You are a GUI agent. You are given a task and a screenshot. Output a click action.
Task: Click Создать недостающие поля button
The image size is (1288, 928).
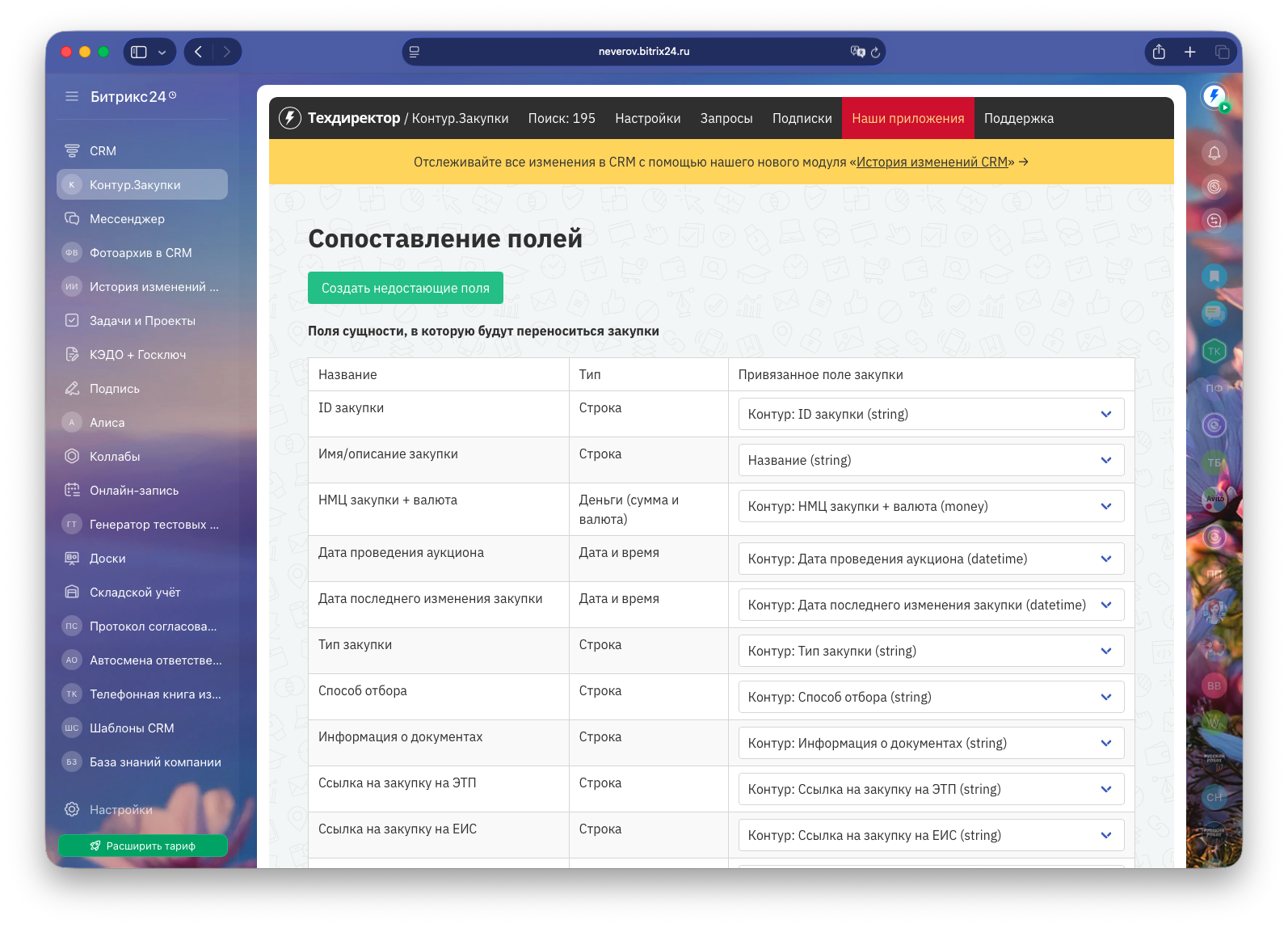coord(406,288)
